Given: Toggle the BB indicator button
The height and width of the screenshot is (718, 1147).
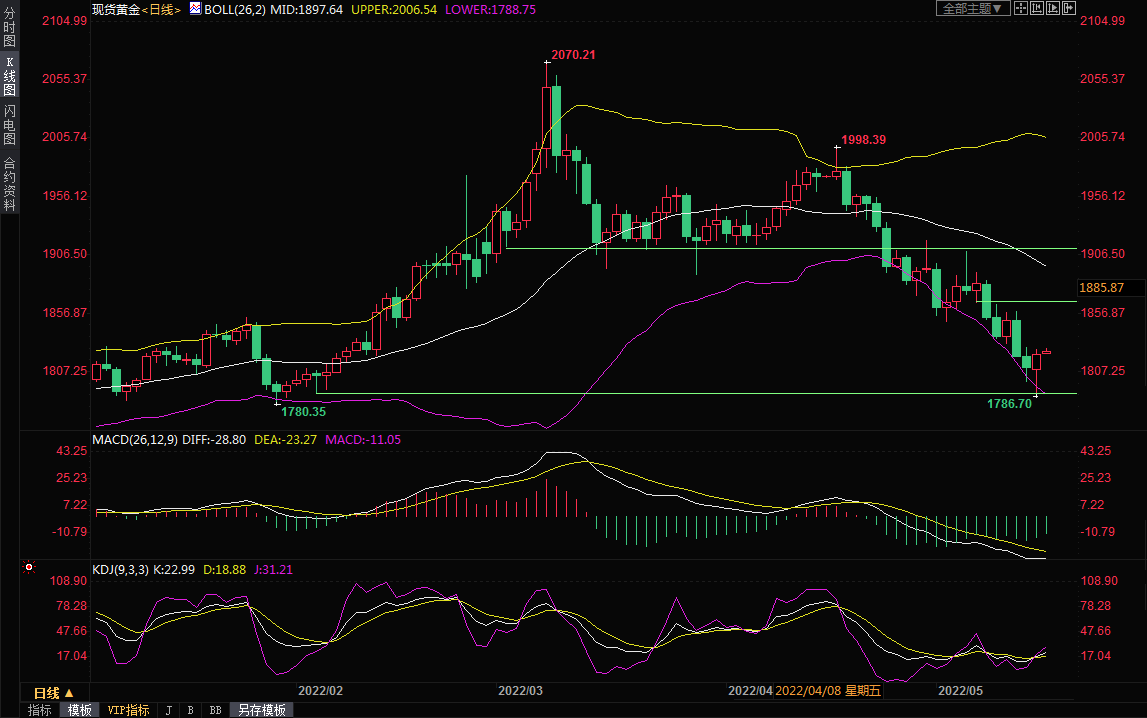Looking at the screenshot, I should click(214, 710).
